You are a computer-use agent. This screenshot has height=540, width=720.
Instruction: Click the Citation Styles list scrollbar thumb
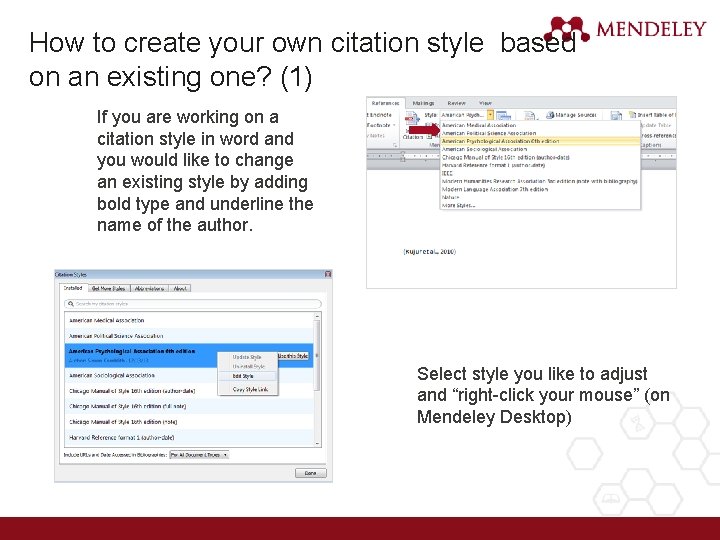[317, 355]
